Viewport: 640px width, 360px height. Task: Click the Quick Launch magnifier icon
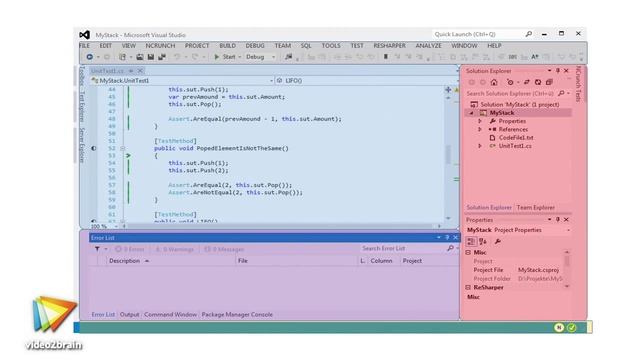(x=529, y=34)
